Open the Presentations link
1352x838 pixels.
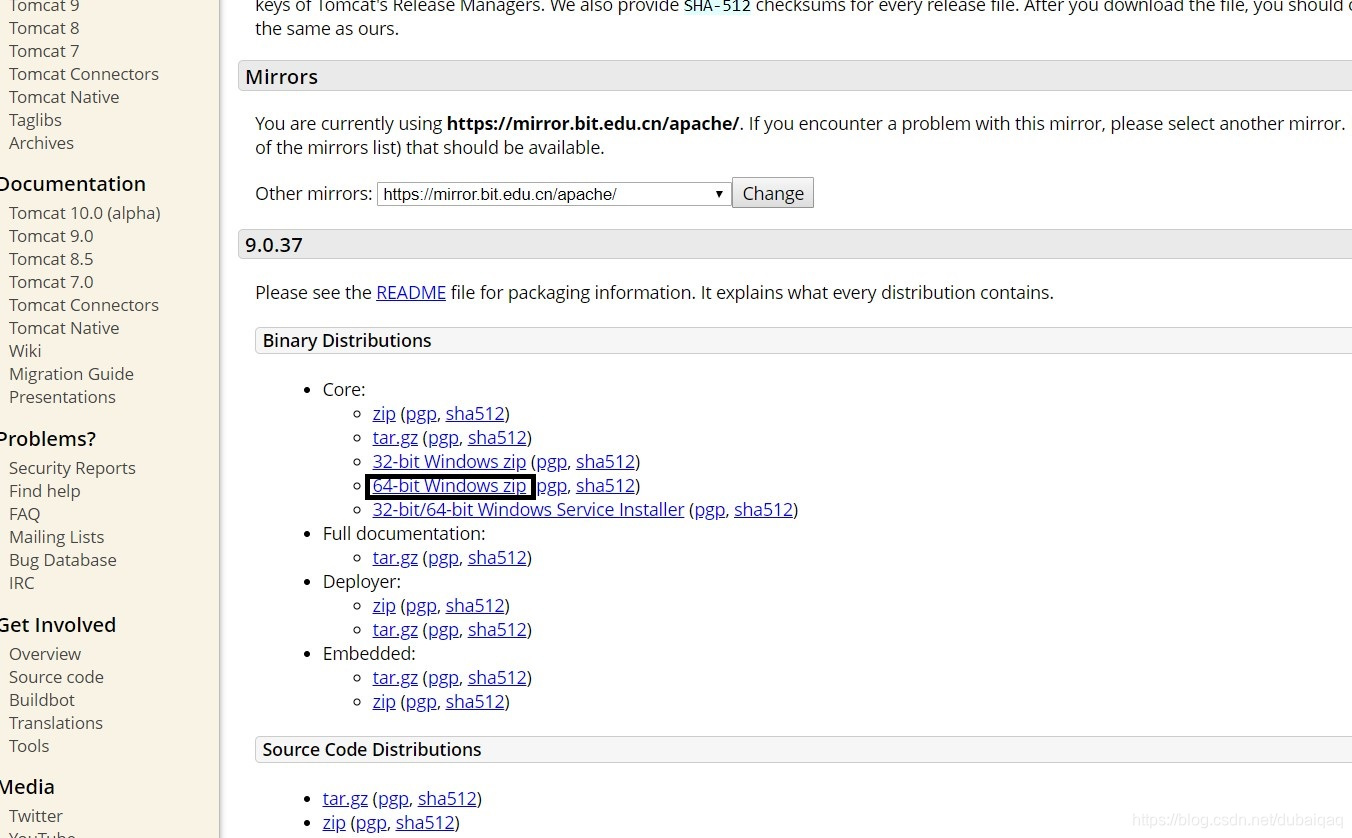click(62, 397)
